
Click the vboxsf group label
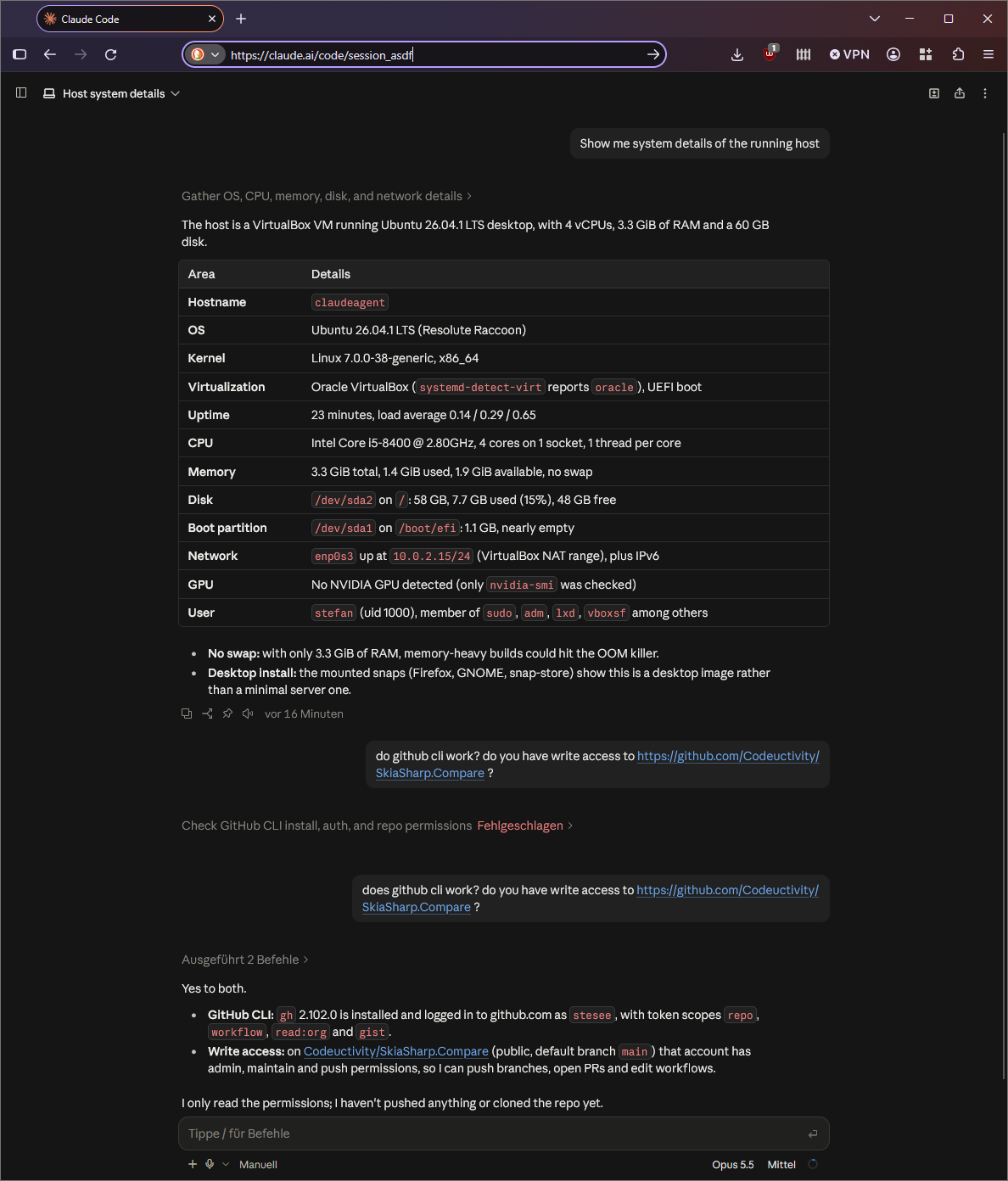tap(607, 613)
